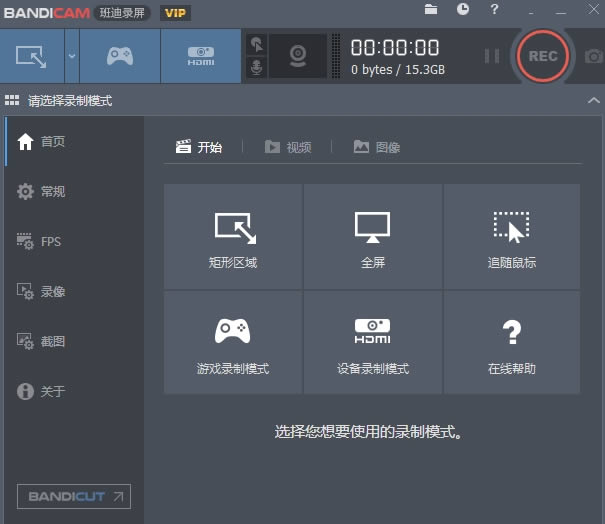Toggle the microphone recording icon

coord(257,67)
